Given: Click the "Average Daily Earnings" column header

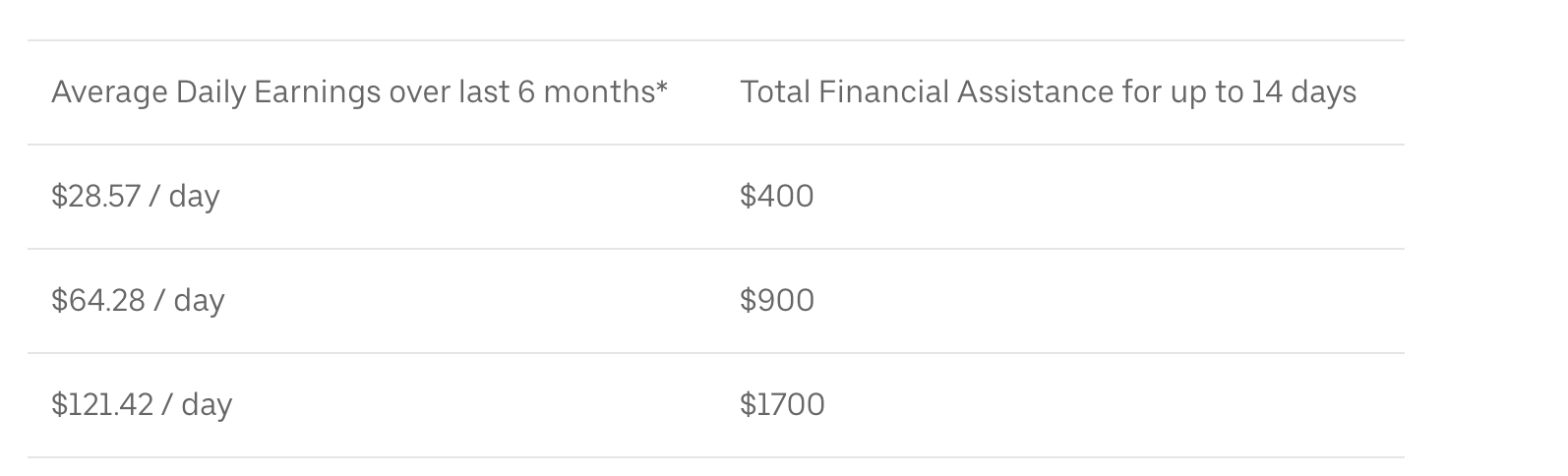Looking at the screenshot, I should coord(359,92).
